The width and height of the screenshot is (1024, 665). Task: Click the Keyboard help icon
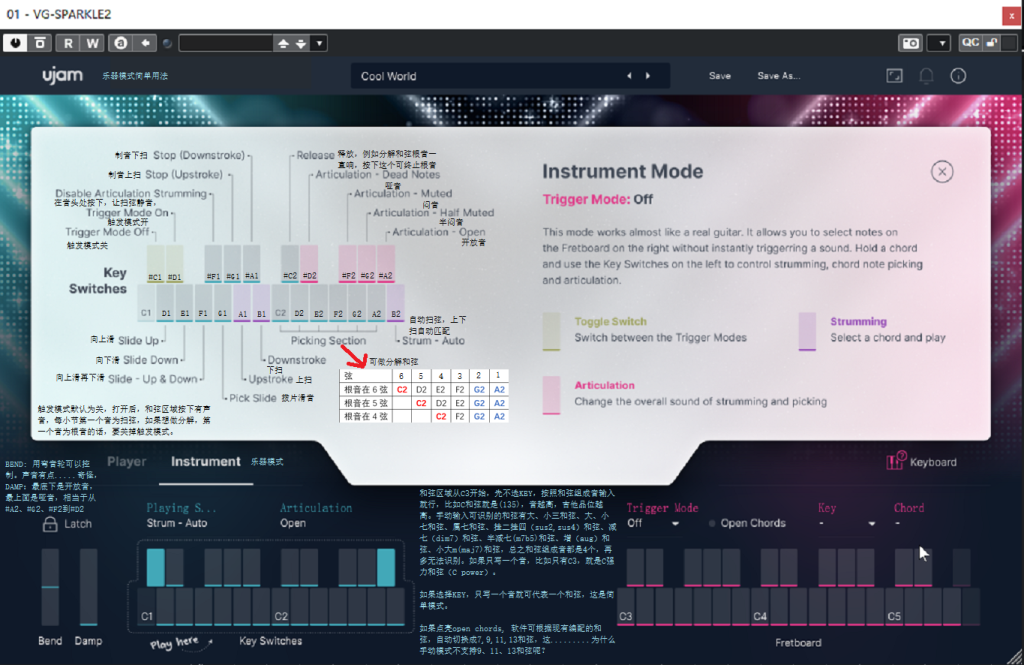895,461
